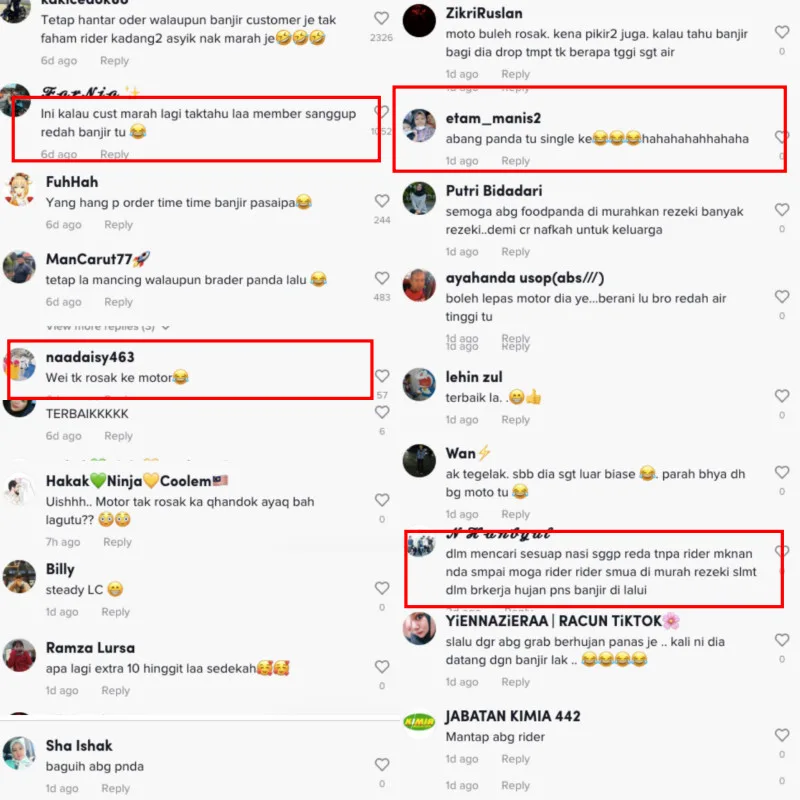Heart the JABATAN KIMIA 442 comment
Screen dimensions: 800x800
coord(782,735)
